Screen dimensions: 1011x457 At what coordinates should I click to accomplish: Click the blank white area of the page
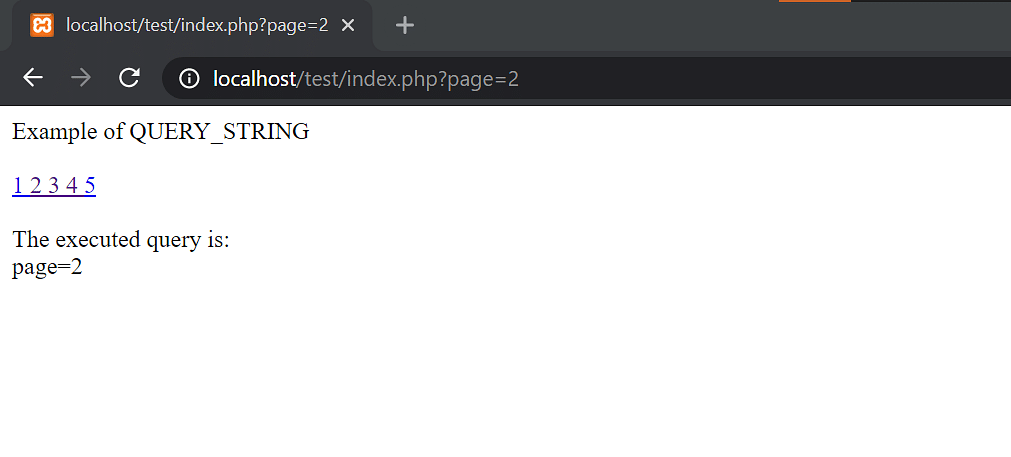(600, 360)
